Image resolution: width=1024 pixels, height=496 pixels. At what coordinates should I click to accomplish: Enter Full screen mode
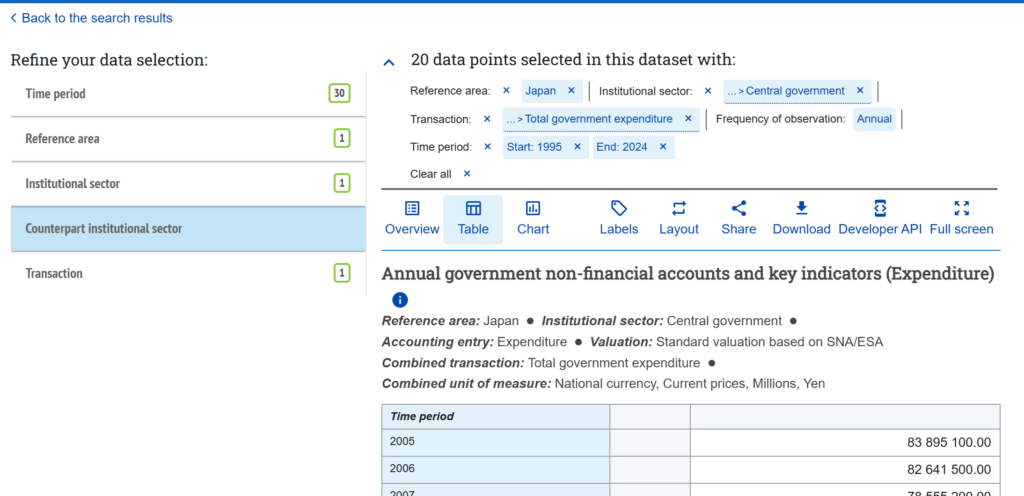point(961,218)
